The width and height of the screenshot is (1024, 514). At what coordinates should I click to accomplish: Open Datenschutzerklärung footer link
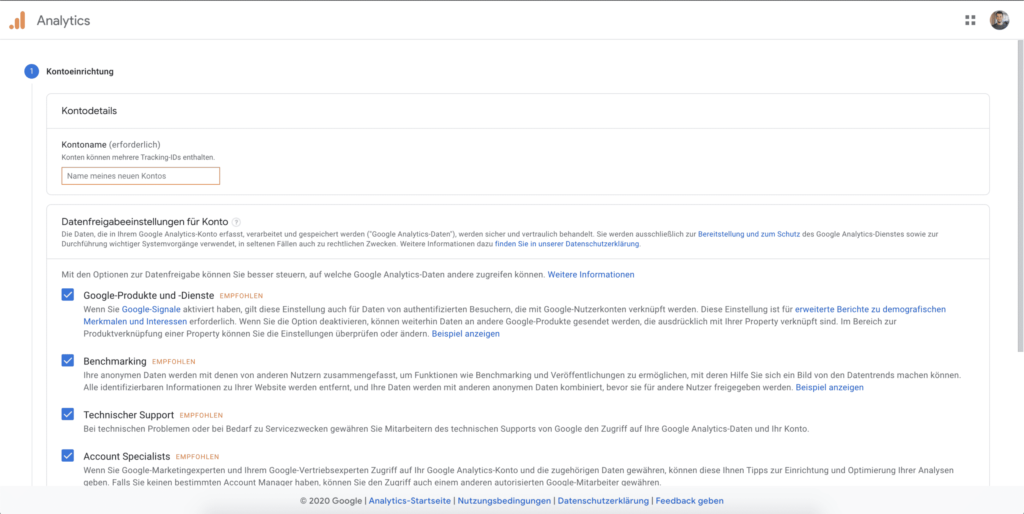(x=603, y=501)
